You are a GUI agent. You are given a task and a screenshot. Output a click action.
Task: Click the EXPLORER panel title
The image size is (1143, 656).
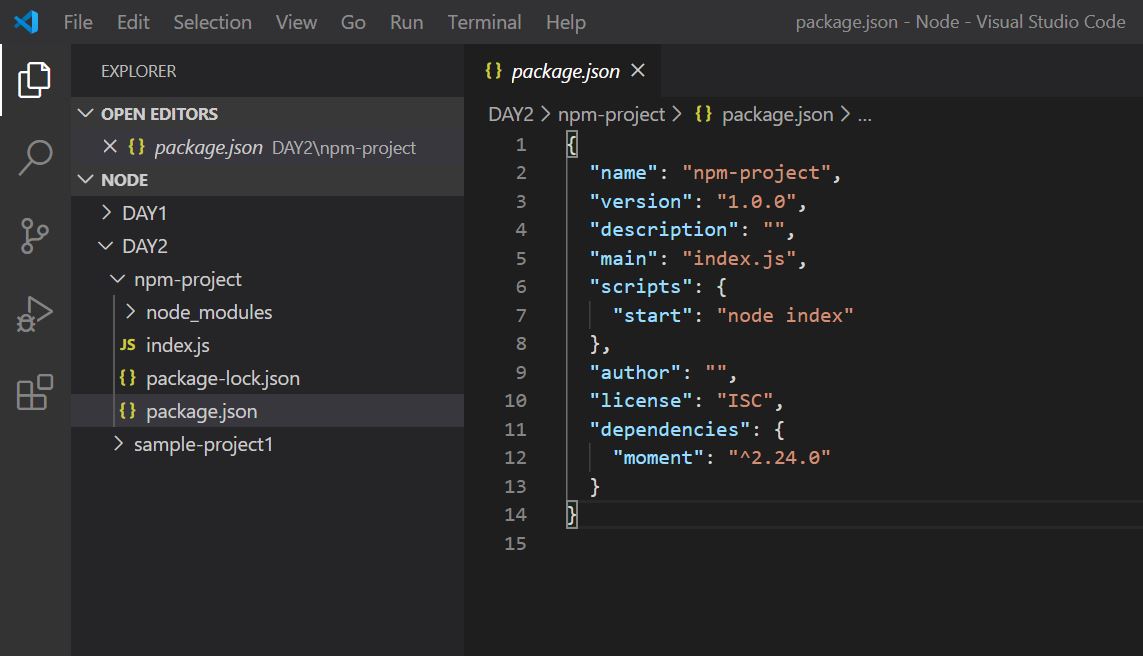(x=139, y=71)
